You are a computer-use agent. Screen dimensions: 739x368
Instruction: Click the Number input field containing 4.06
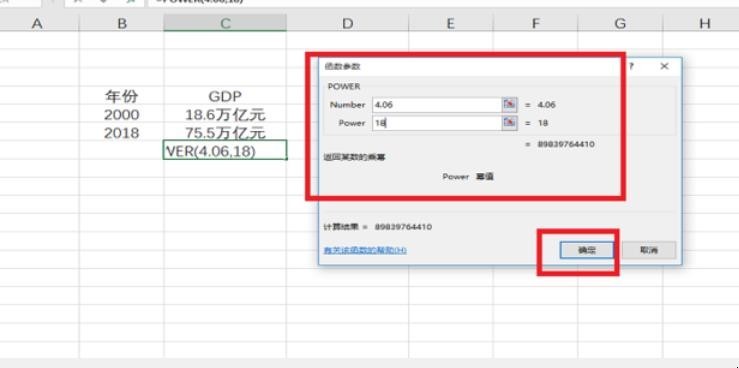(436, 105)
